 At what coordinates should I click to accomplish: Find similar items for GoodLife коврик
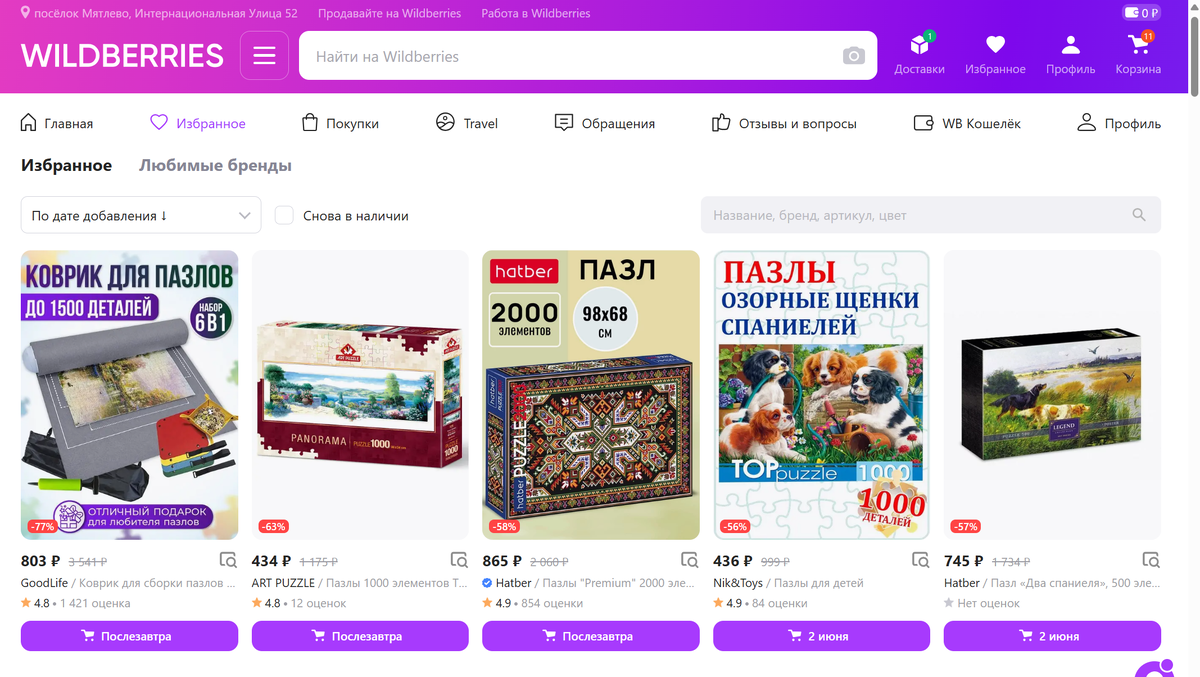tap(228, 560)
